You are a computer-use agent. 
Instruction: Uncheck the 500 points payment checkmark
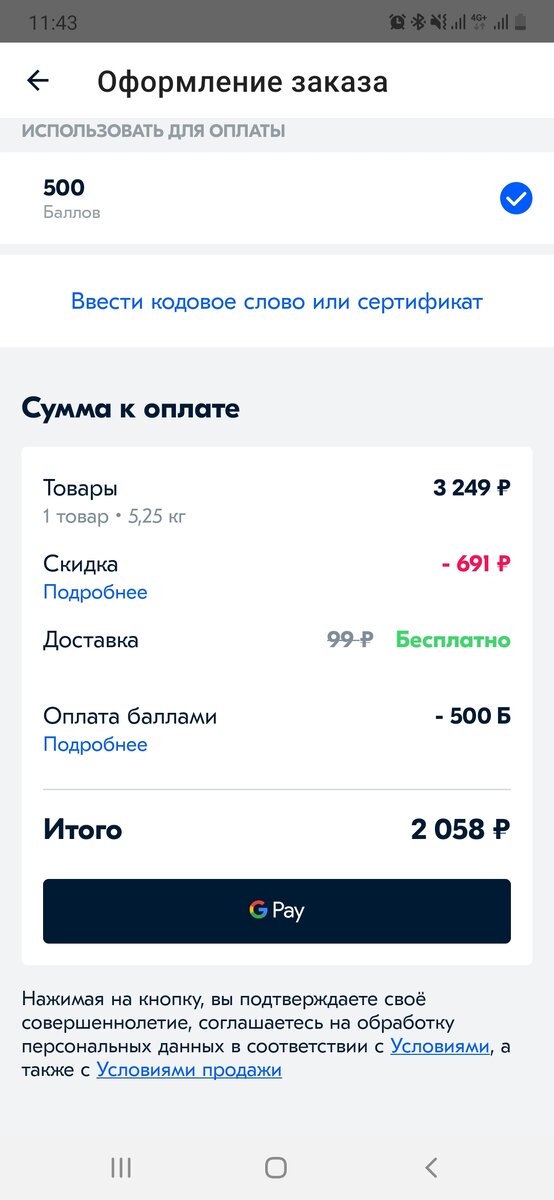(x=516, y=199)
